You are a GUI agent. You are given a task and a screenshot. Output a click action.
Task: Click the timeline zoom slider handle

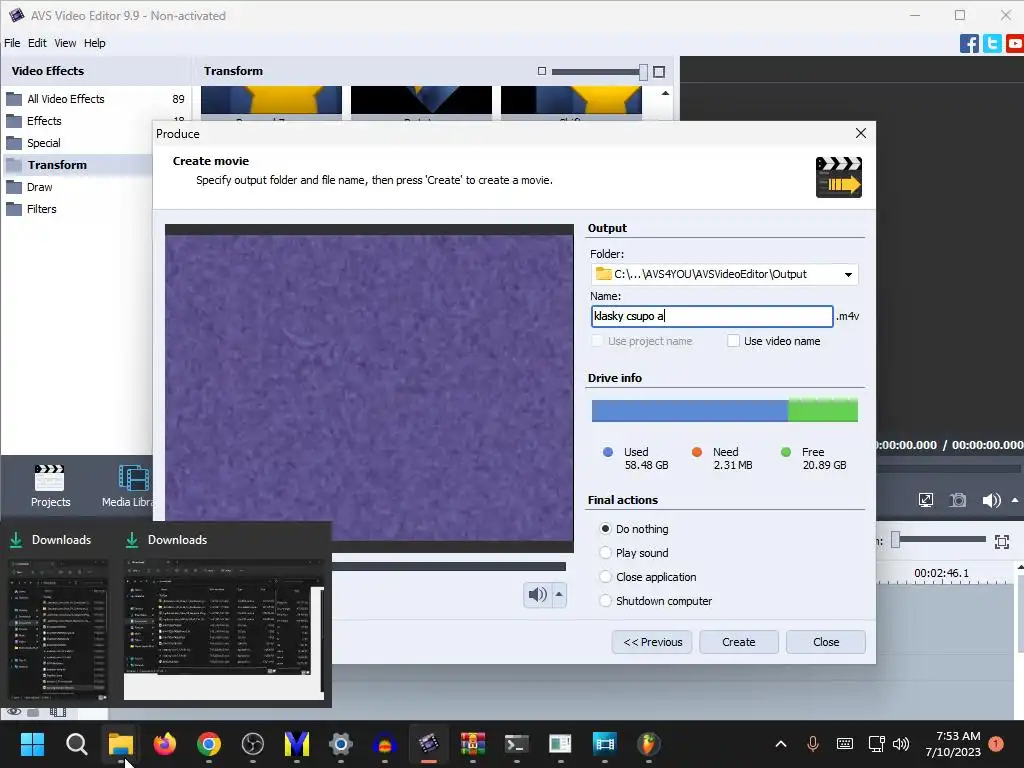tap(896, 539)
